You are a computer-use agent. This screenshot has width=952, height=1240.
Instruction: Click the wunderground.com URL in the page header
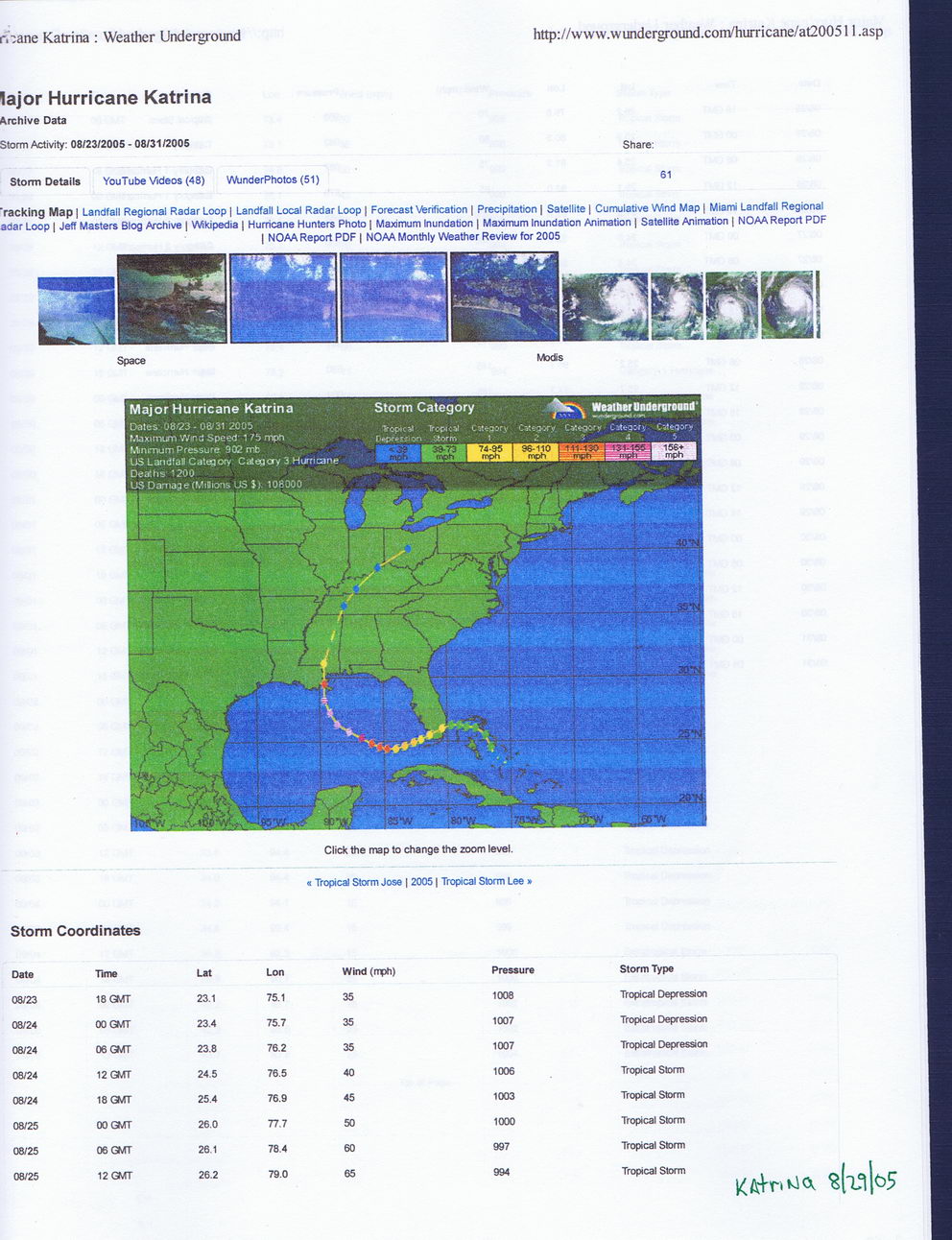pyautogui.click(x=708, y=32)
